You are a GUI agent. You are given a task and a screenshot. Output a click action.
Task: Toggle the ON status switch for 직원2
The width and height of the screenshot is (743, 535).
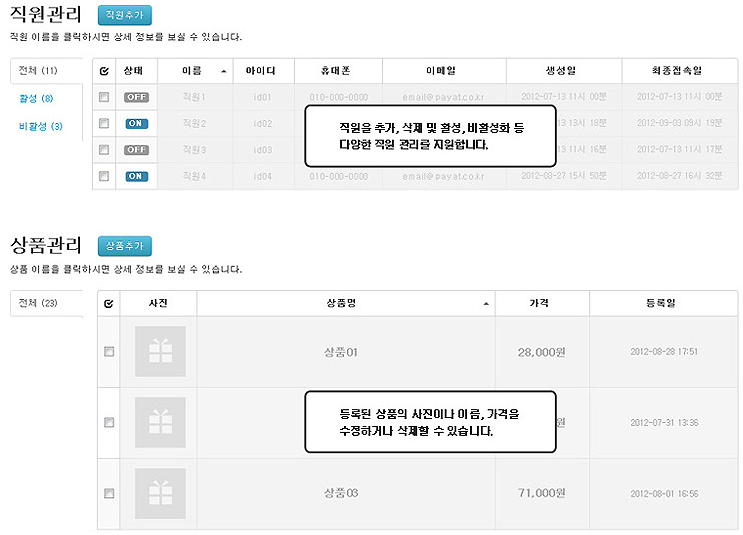(x=136, y=123)
